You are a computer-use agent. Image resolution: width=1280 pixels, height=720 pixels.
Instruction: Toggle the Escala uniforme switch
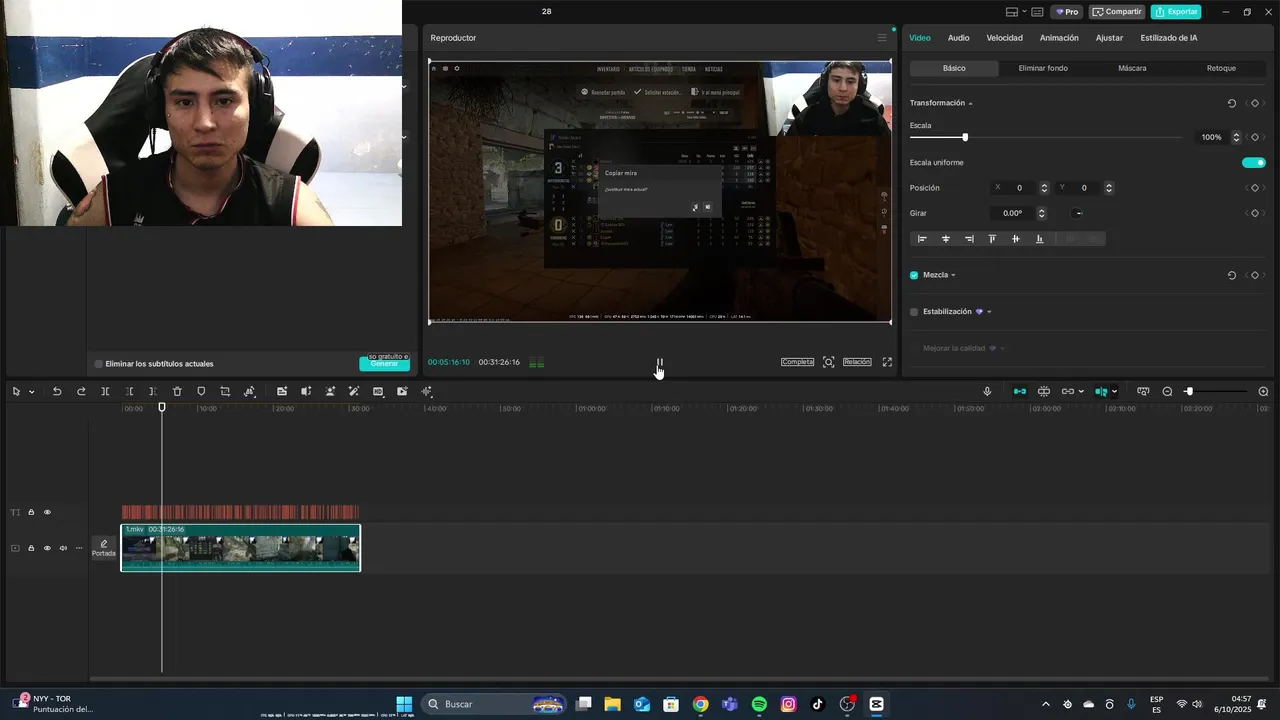pos(1254,162)
